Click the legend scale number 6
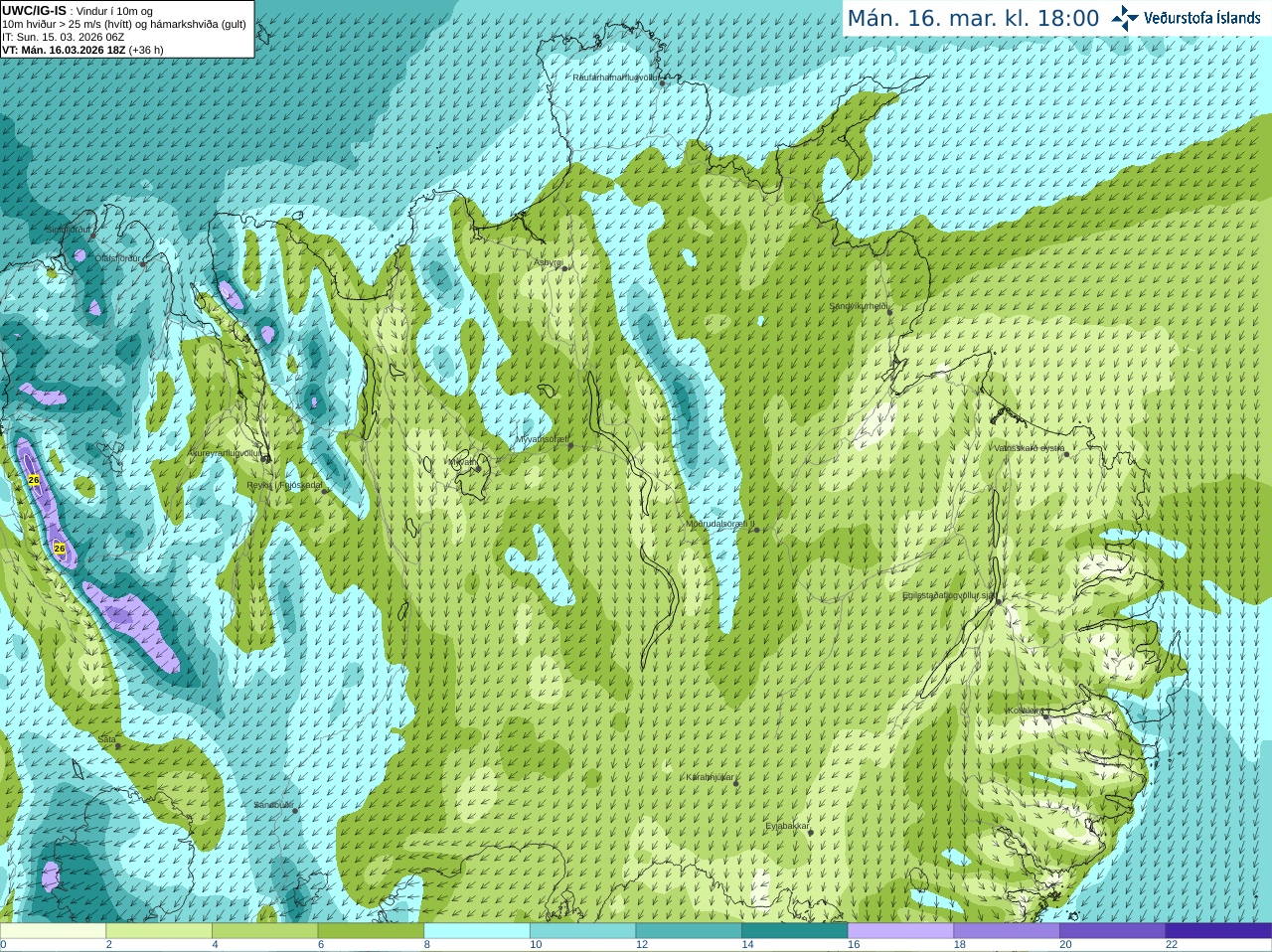The height and width of the screenshot is (952, 1272). [x=321, y=945]
